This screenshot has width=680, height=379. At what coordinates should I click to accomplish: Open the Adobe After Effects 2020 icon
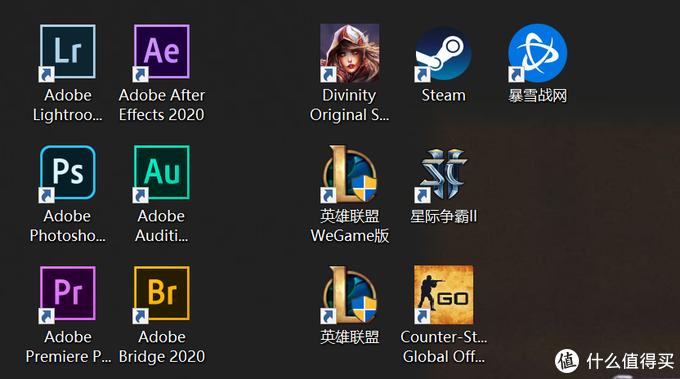click(162, 52)
